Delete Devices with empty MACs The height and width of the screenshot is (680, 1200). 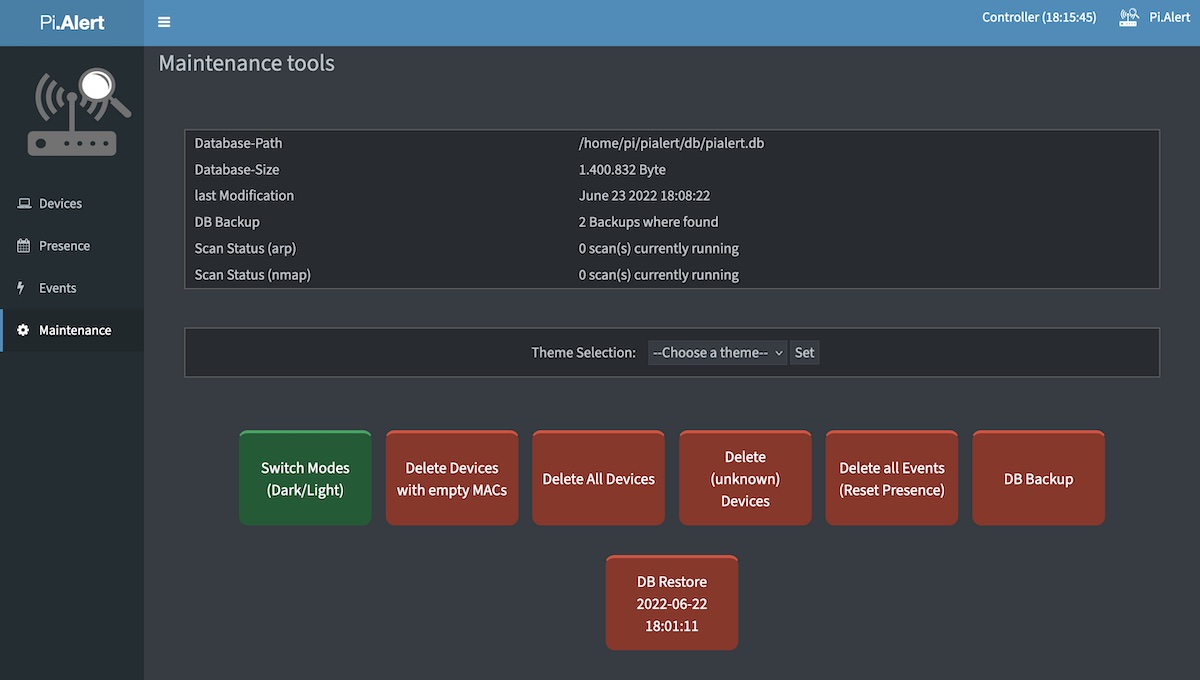click(452, 479)
